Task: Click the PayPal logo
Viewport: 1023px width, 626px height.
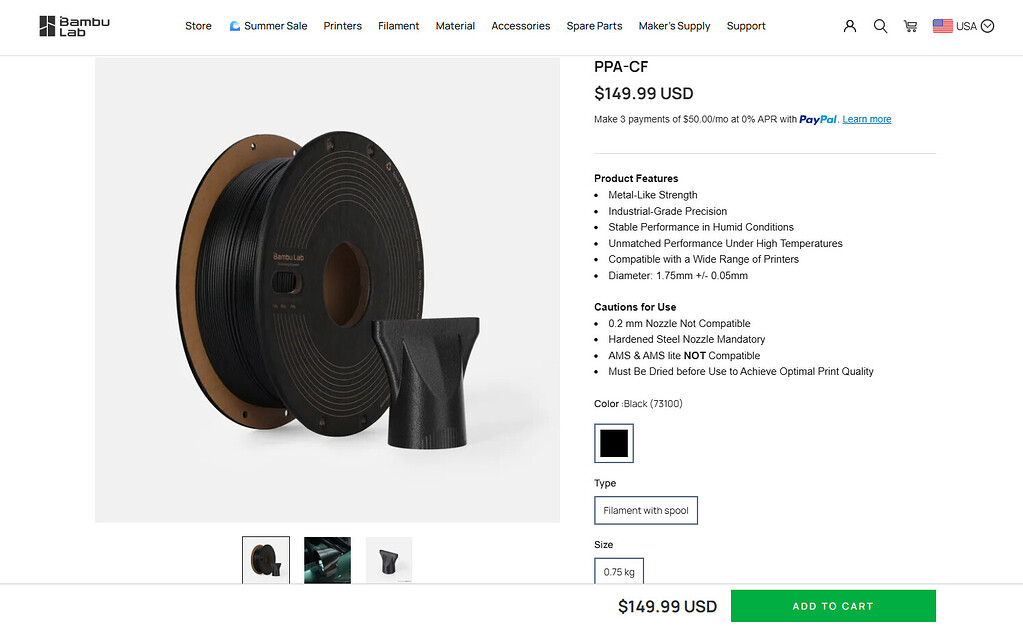Action: click(x=818, y=119)
